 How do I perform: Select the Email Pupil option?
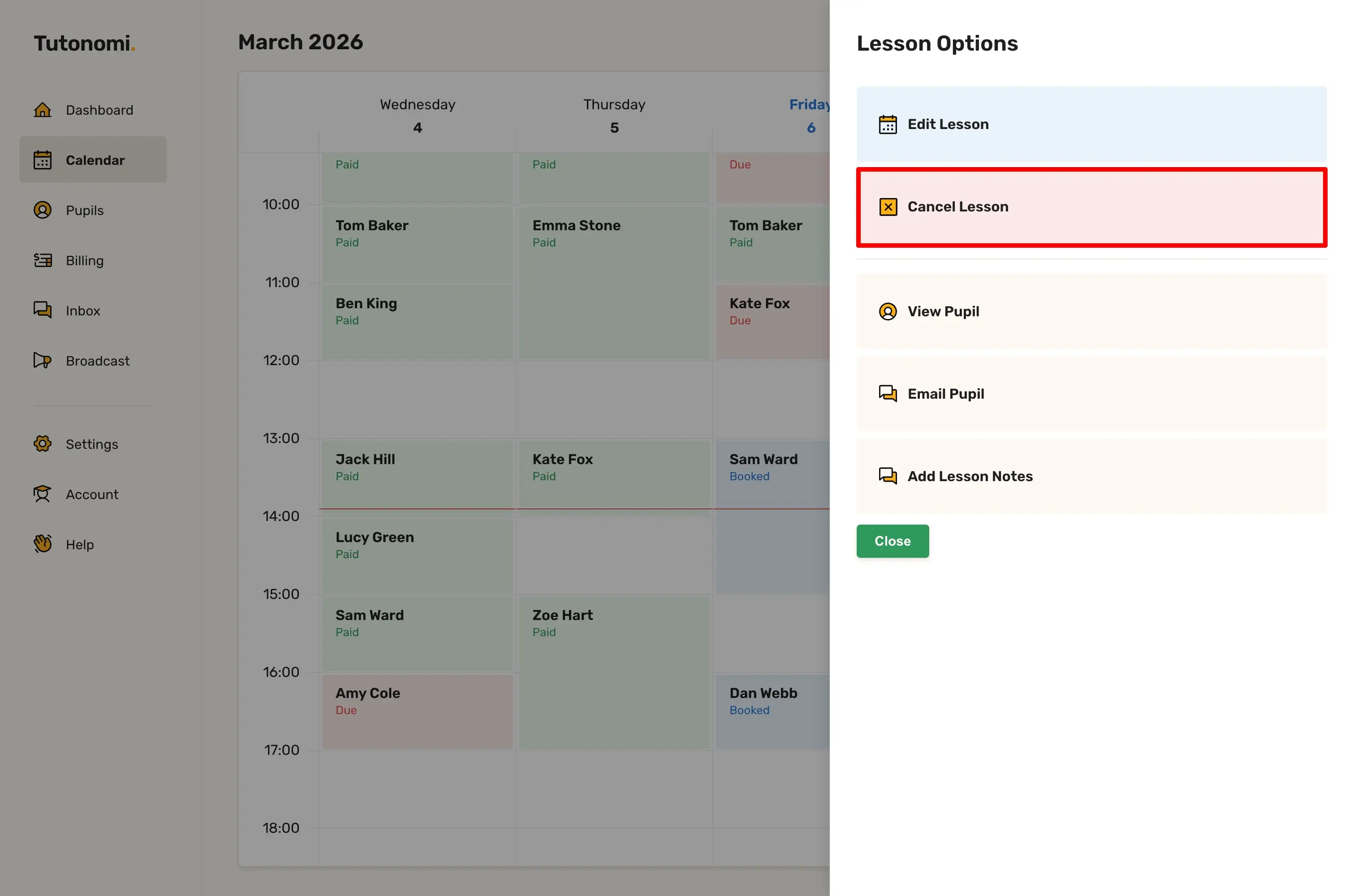pyautogui.click(x=1091, y=394)
